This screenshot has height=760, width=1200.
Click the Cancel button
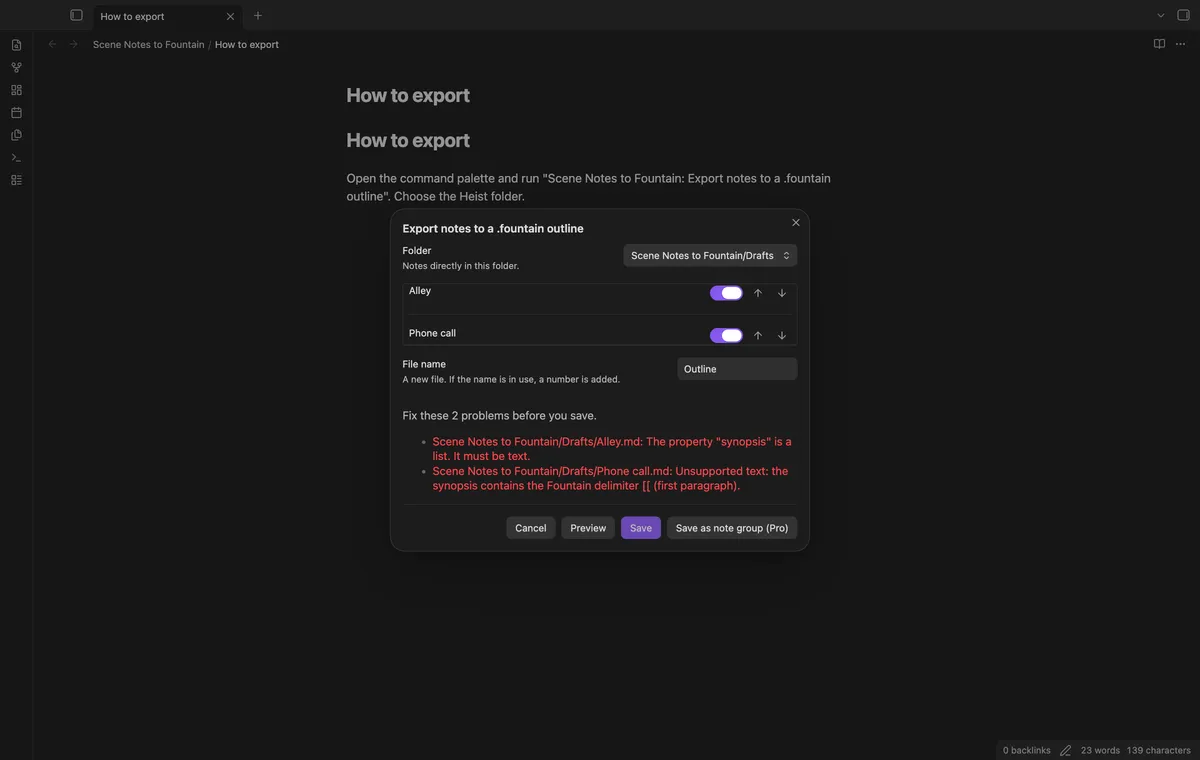(531, 528)
